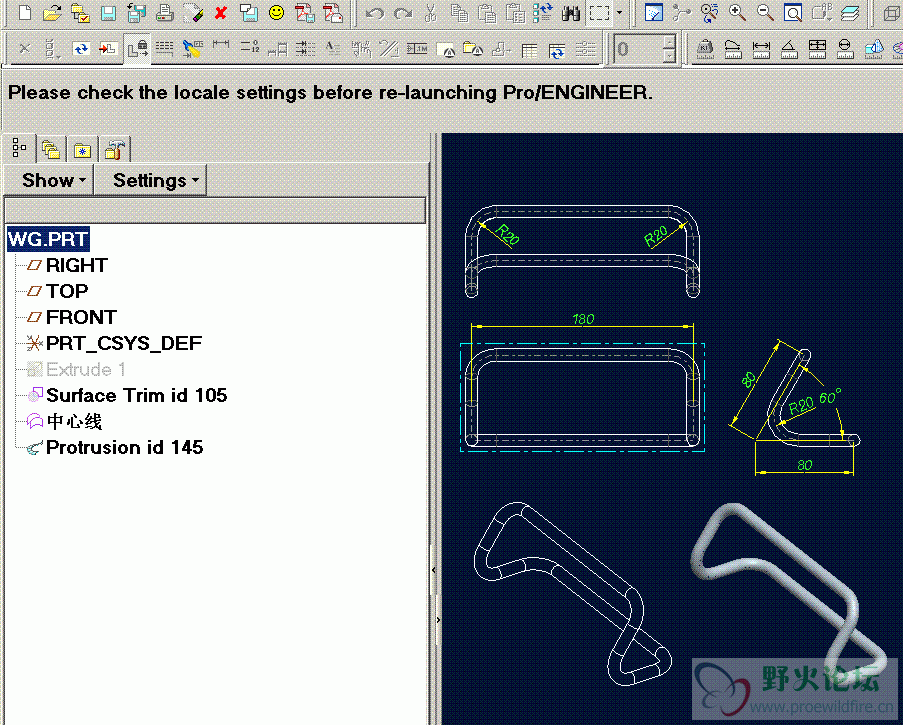Zoom out with the minus magnifier
903x725 pixels.
tap(765, 13)
